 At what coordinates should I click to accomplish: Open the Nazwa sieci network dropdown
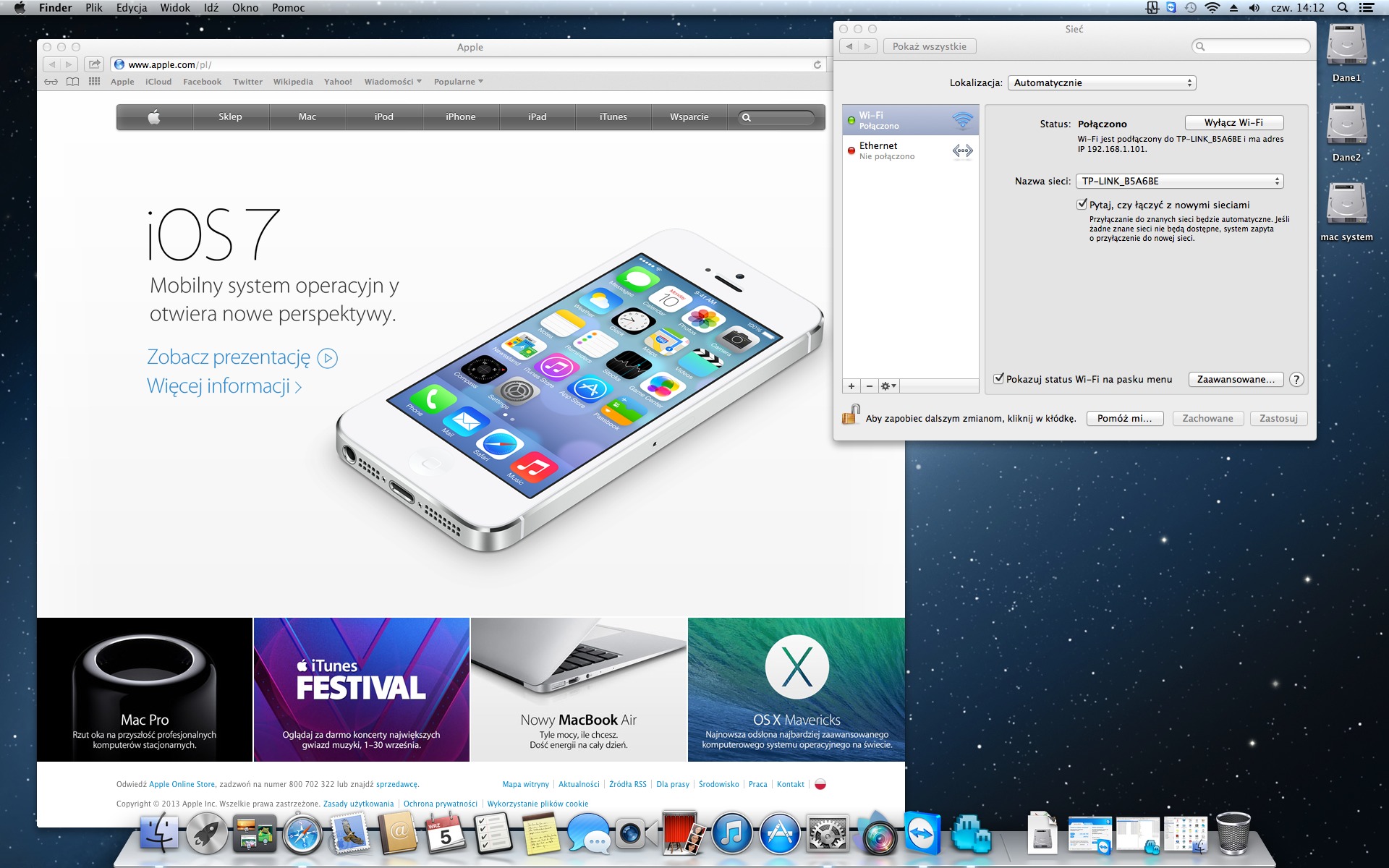pyautogui.click(x=1180, y=181)
